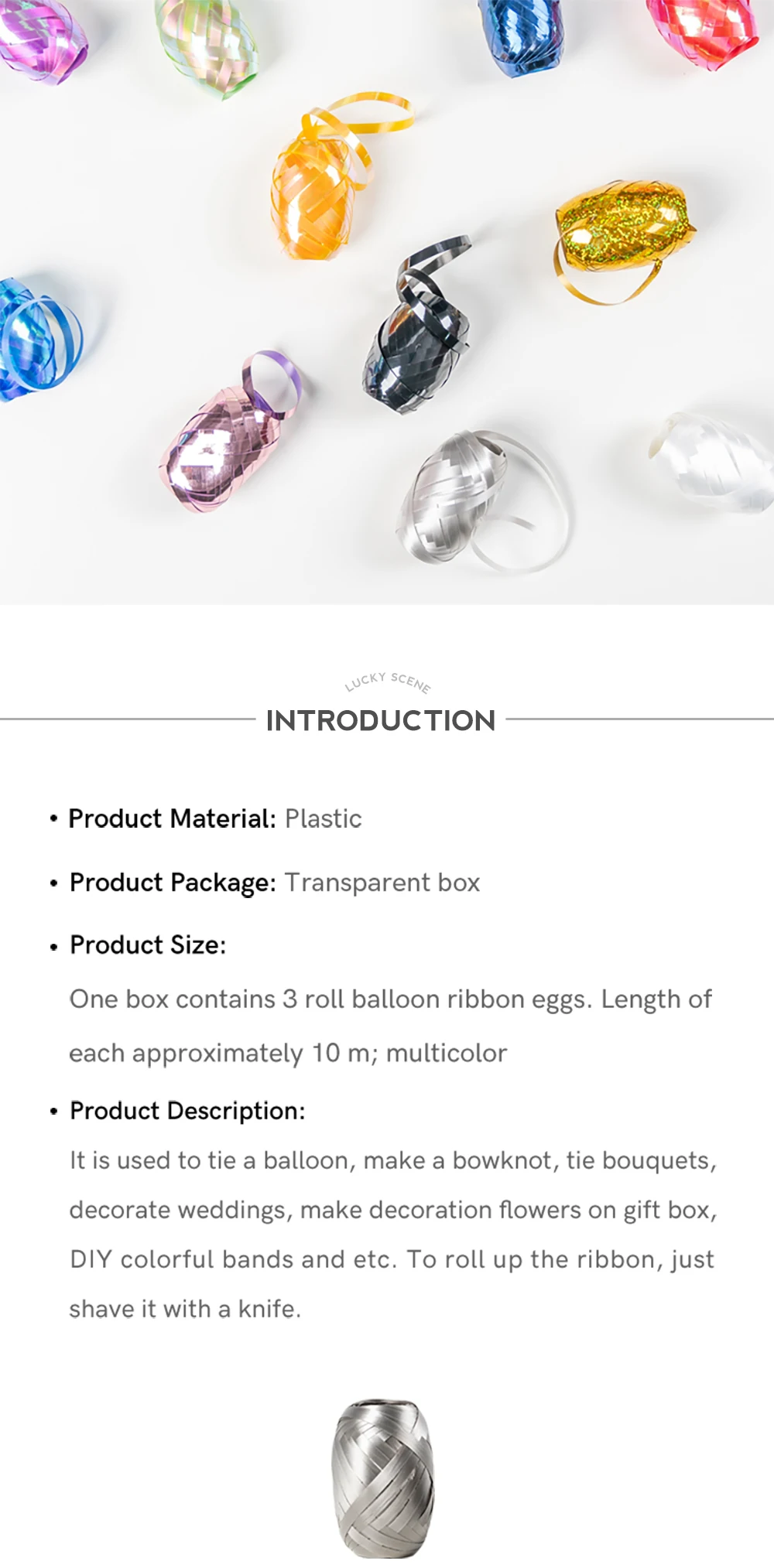Click the Product Material label

coord(172,818)
